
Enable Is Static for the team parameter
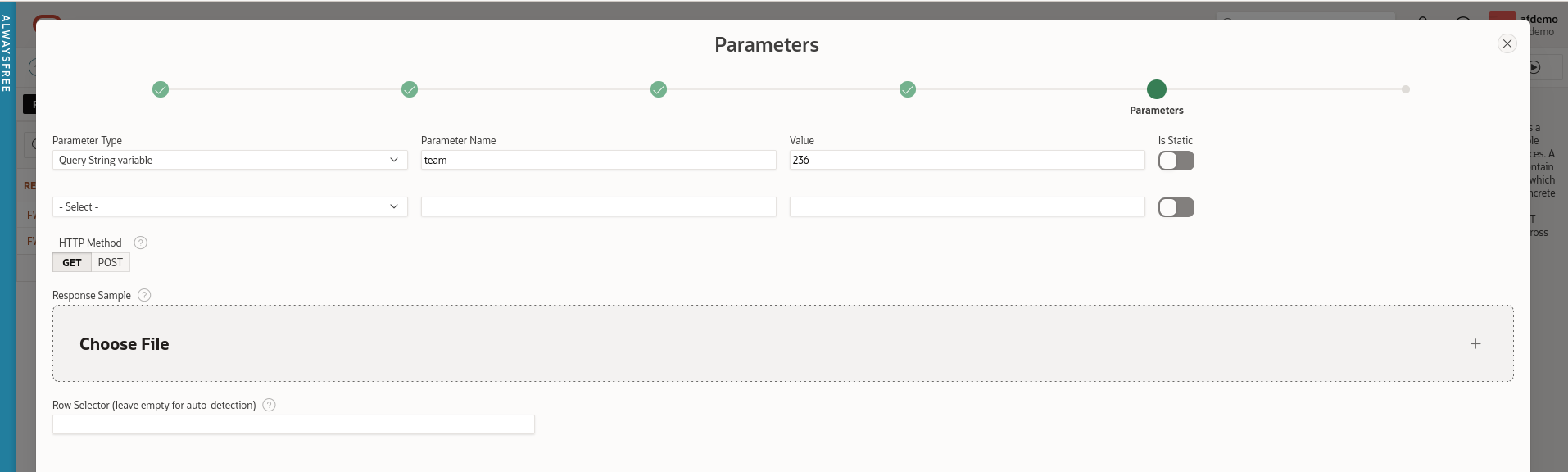point(1176,161)
